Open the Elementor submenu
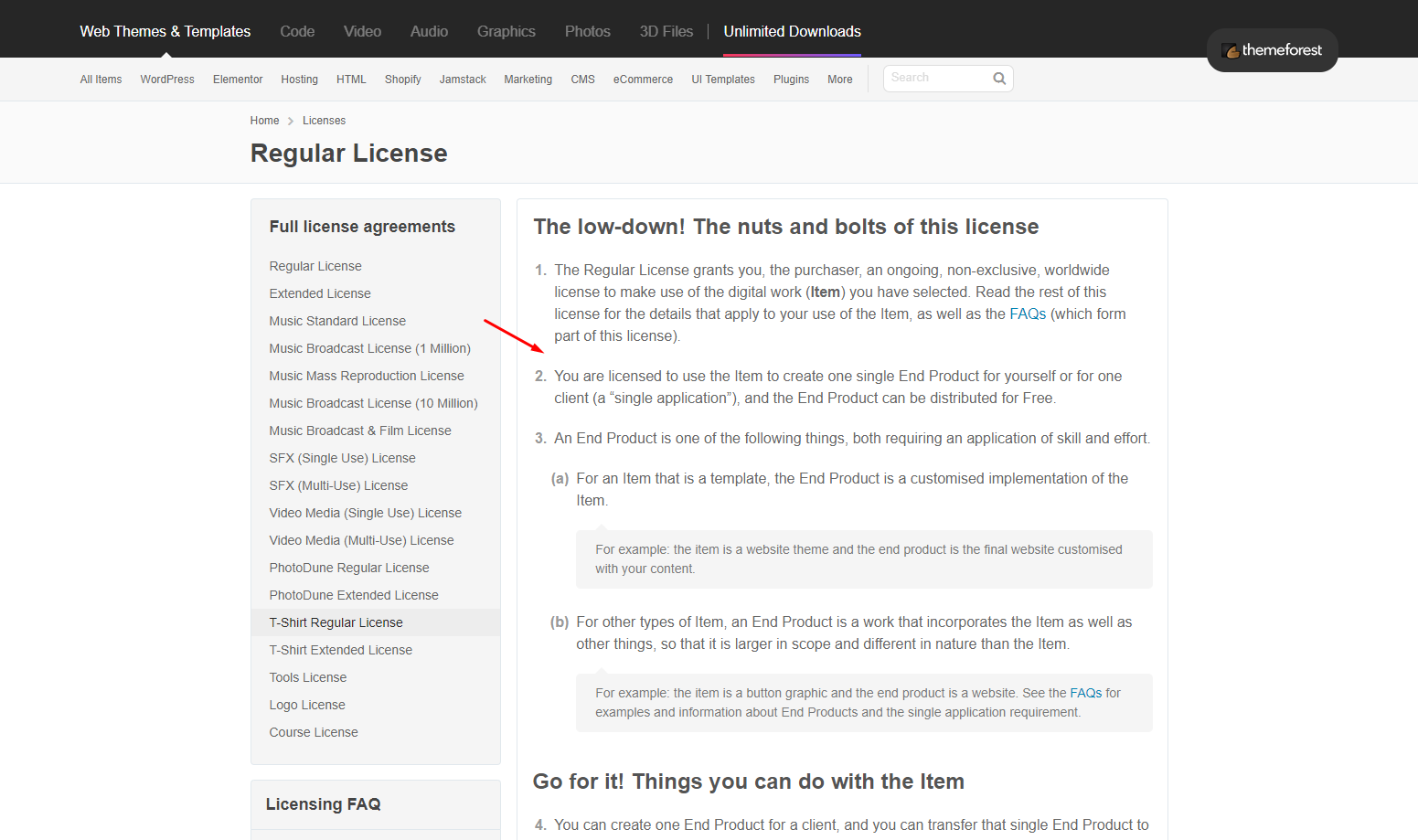 [x=238, y=80]
